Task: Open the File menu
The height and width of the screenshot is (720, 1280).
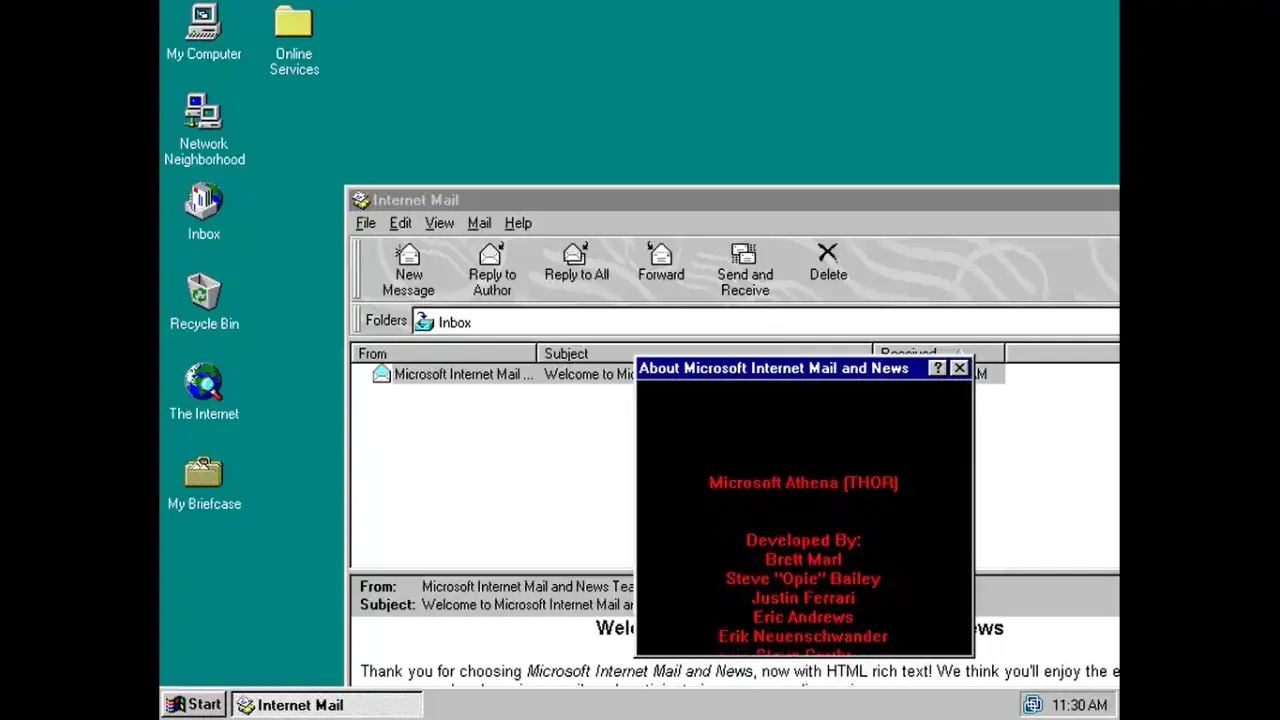Action: [366, 223]
